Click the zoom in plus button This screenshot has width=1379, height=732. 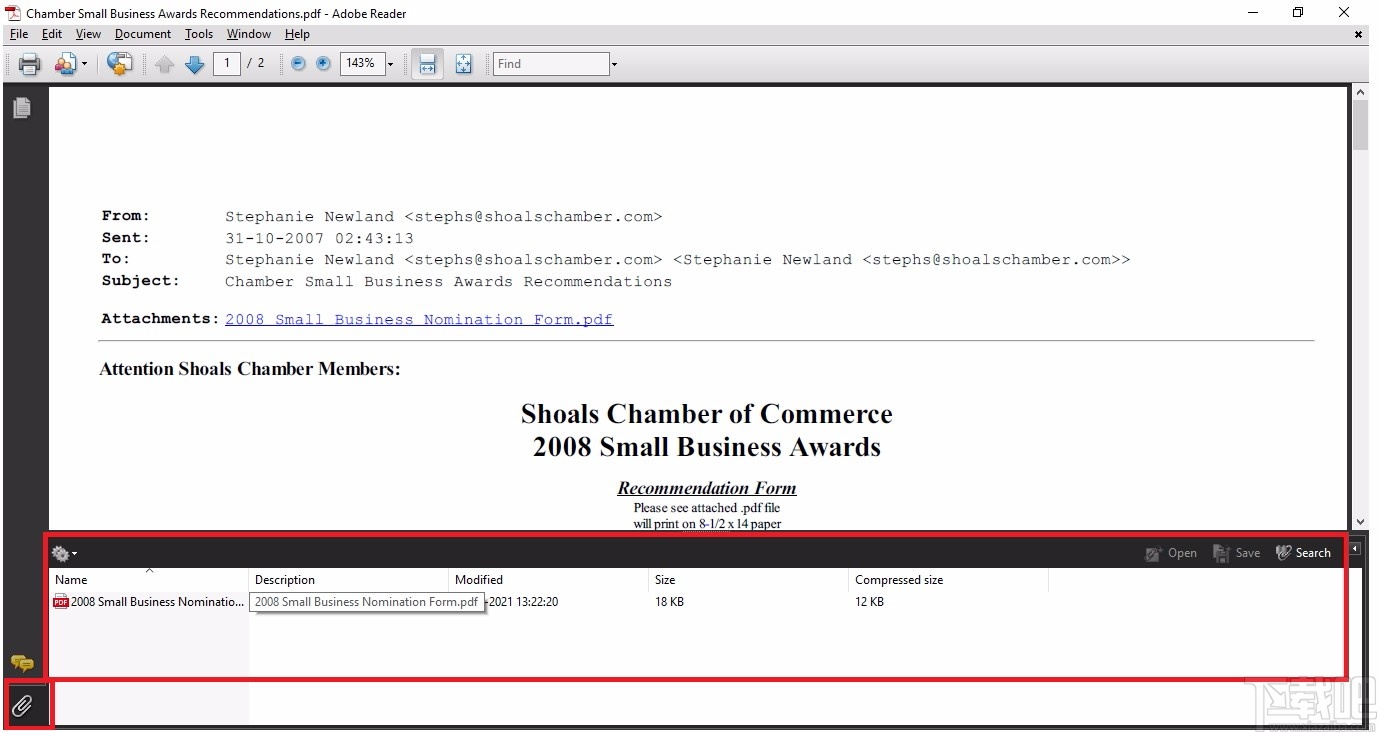(323, 63)
